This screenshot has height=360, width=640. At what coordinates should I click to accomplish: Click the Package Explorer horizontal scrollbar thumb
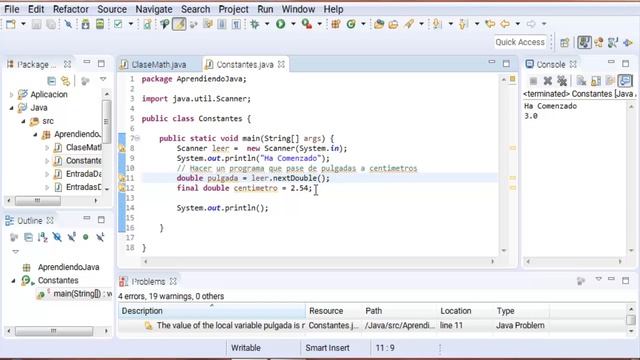click(38, 200)
